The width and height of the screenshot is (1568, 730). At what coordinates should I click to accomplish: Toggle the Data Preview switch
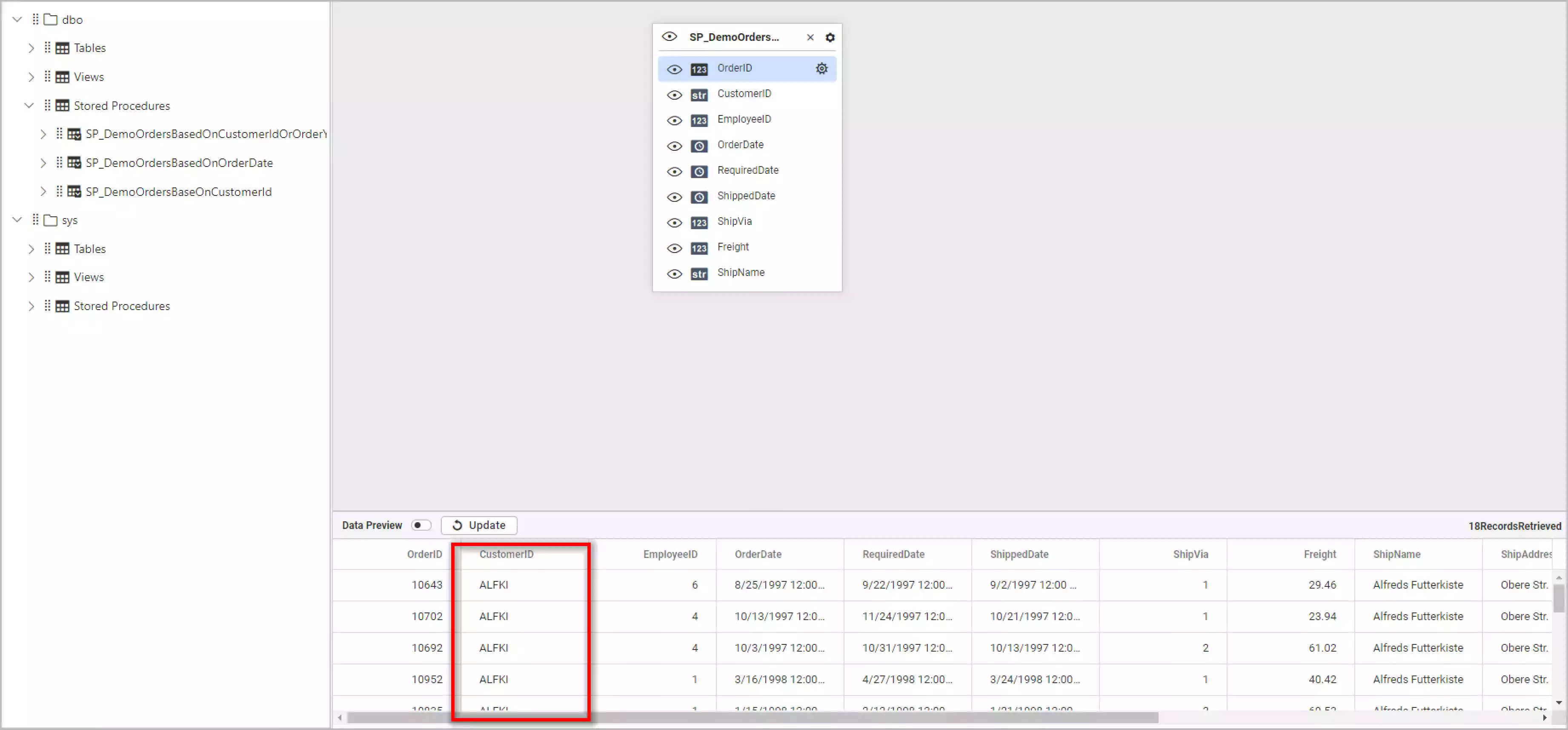421,525
